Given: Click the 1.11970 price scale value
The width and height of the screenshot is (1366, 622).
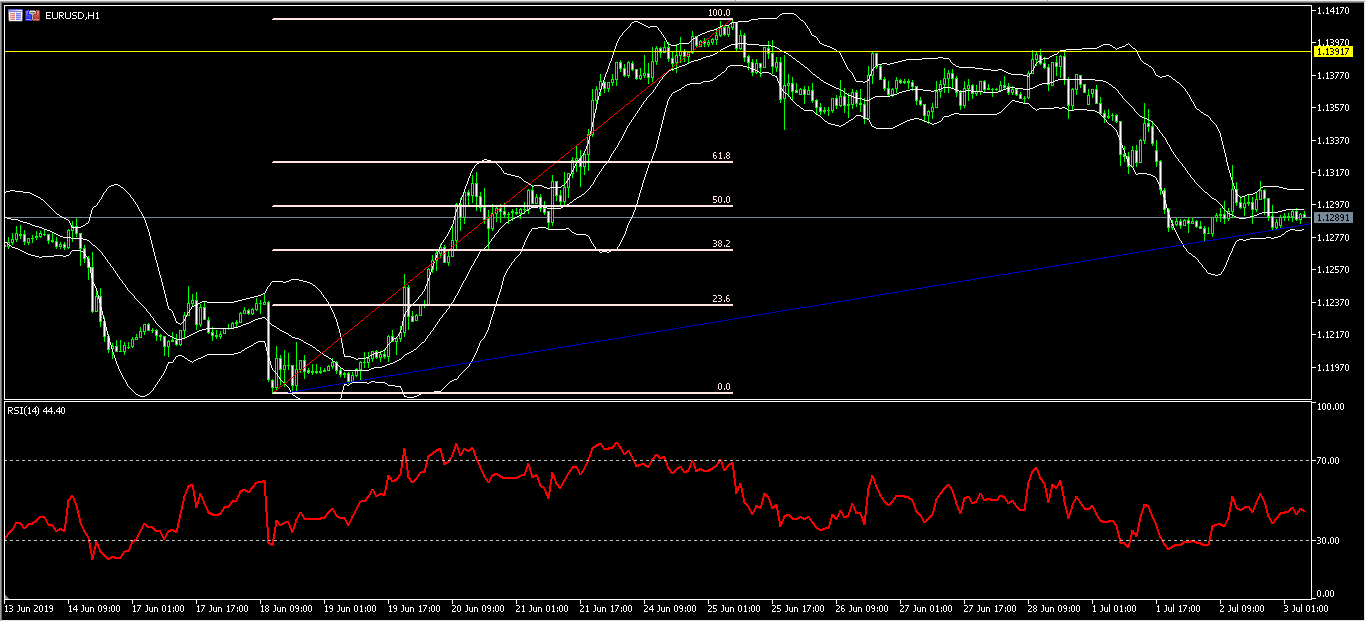Looking at the screenshot, I should coord(1335,368).
